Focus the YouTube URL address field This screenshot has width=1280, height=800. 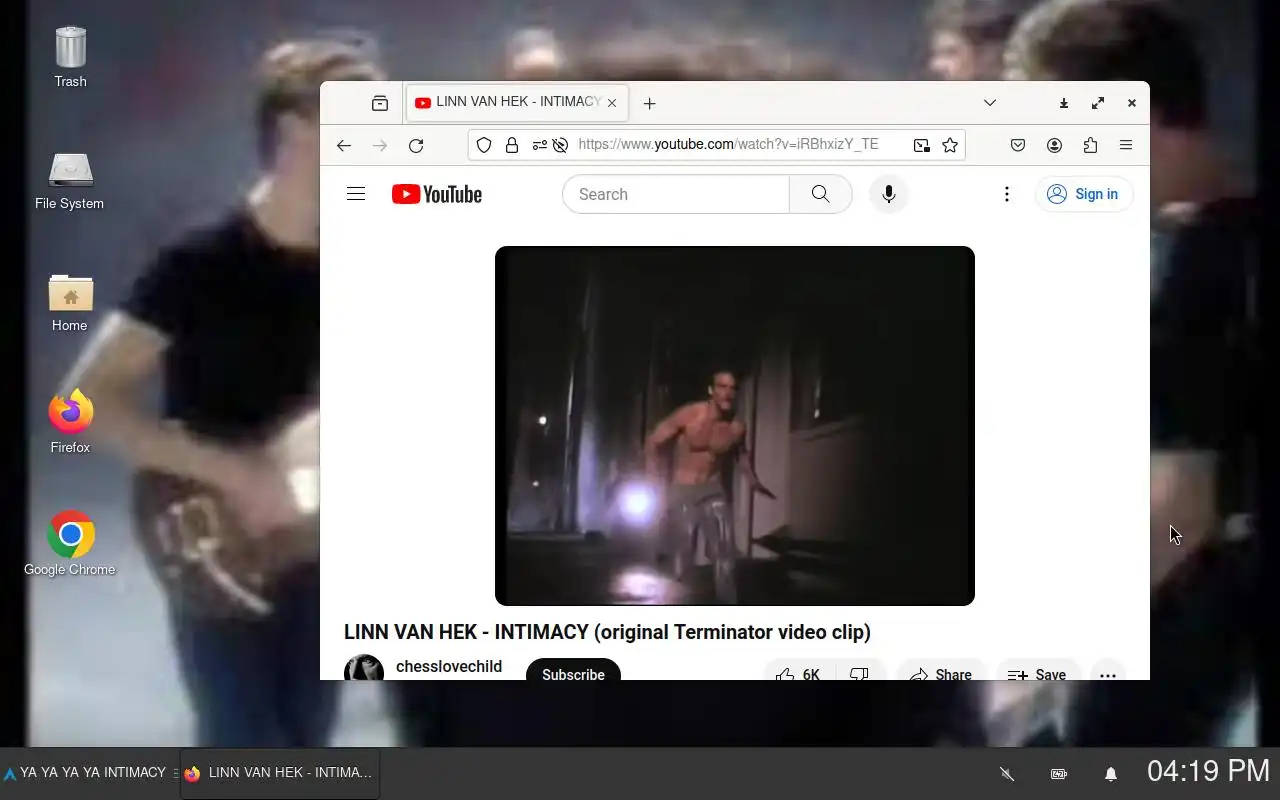pos(729,145)
